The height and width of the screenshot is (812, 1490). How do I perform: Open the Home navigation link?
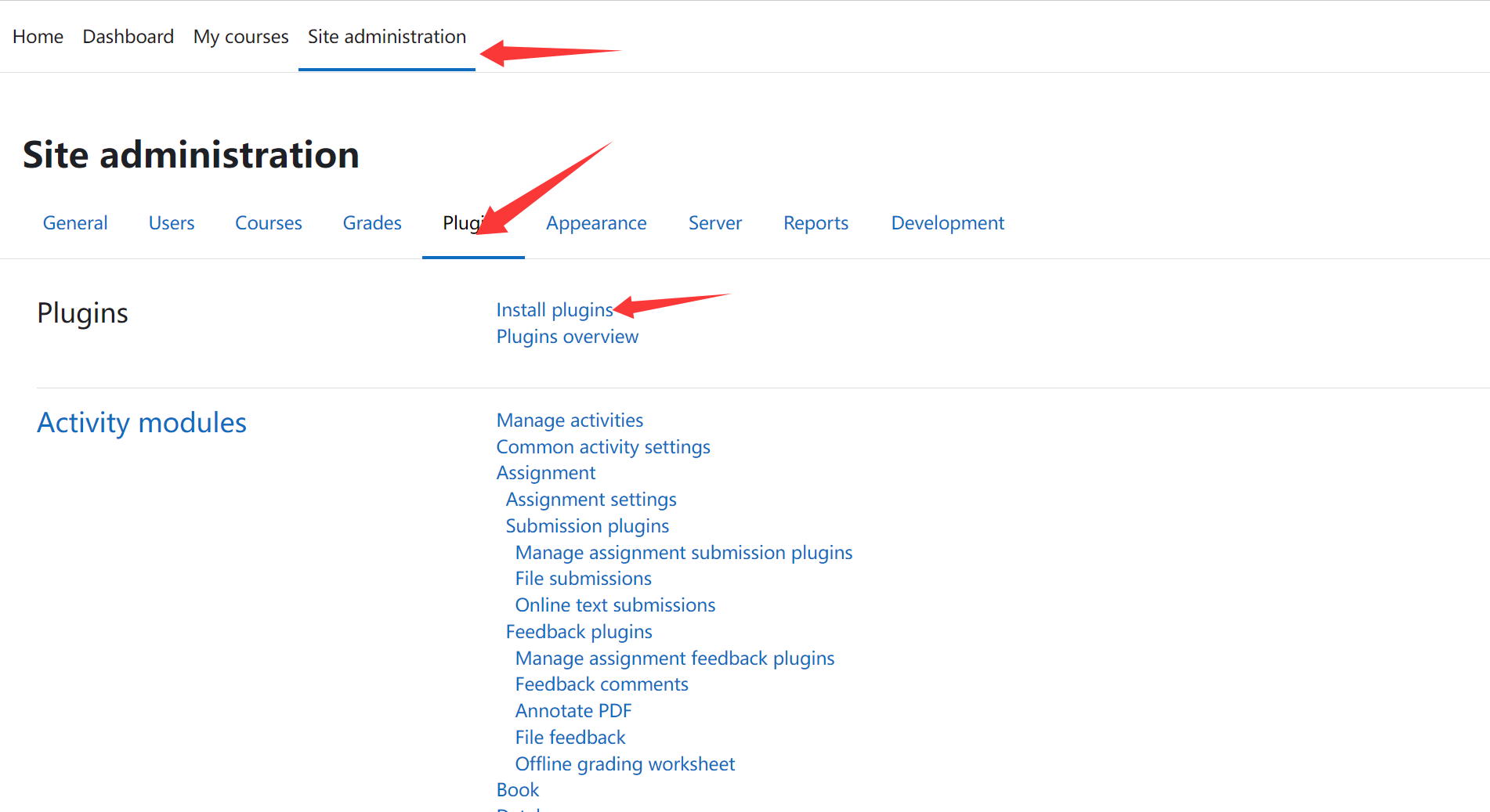(38, 37)
